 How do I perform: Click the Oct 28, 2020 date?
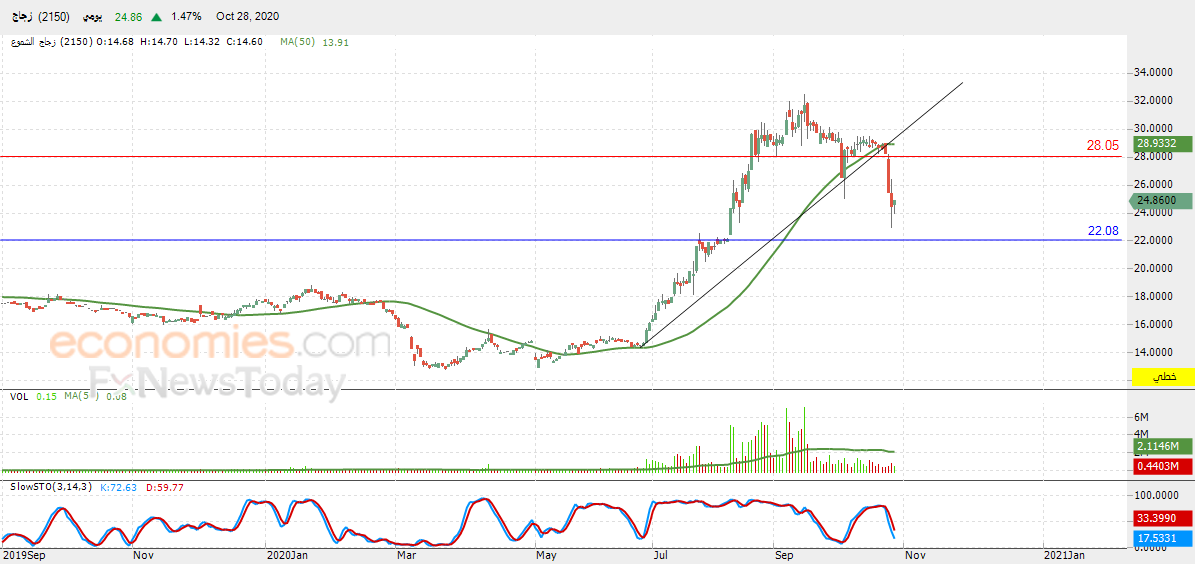click(247, 16)
